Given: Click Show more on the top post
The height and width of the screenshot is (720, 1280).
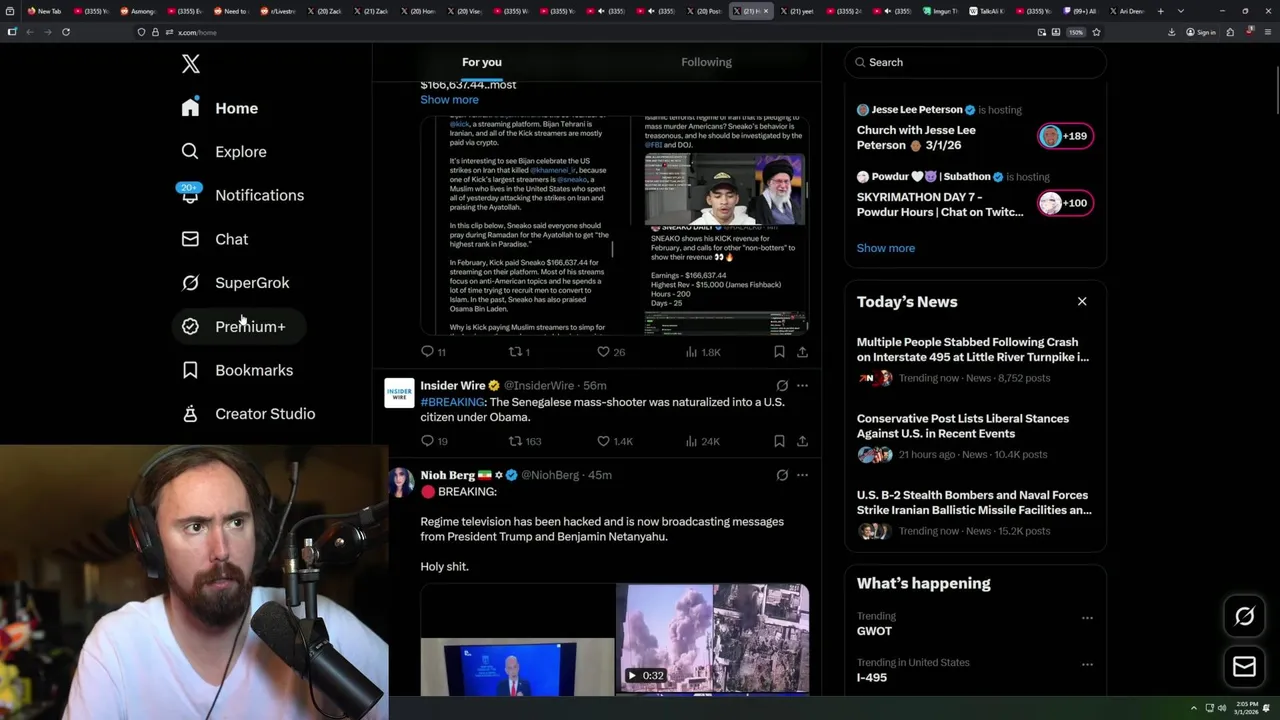Looking at the screenshot, I should tap(449, 100).
